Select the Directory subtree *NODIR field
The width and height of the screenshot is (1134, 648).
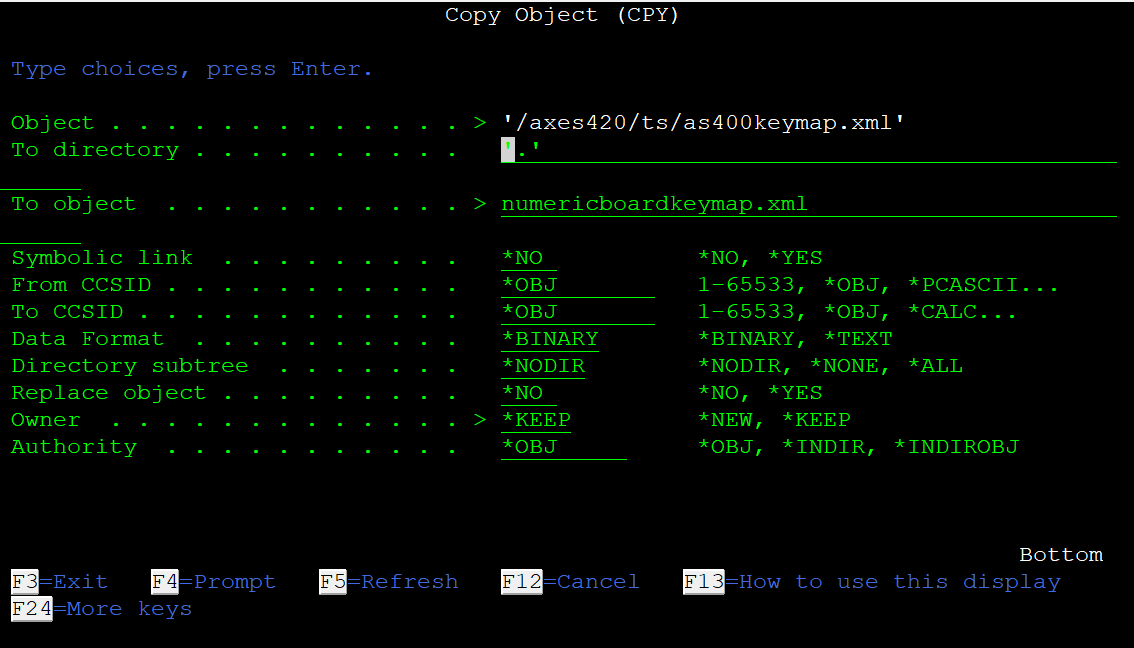pyautogui.click(x=543, y=366)
